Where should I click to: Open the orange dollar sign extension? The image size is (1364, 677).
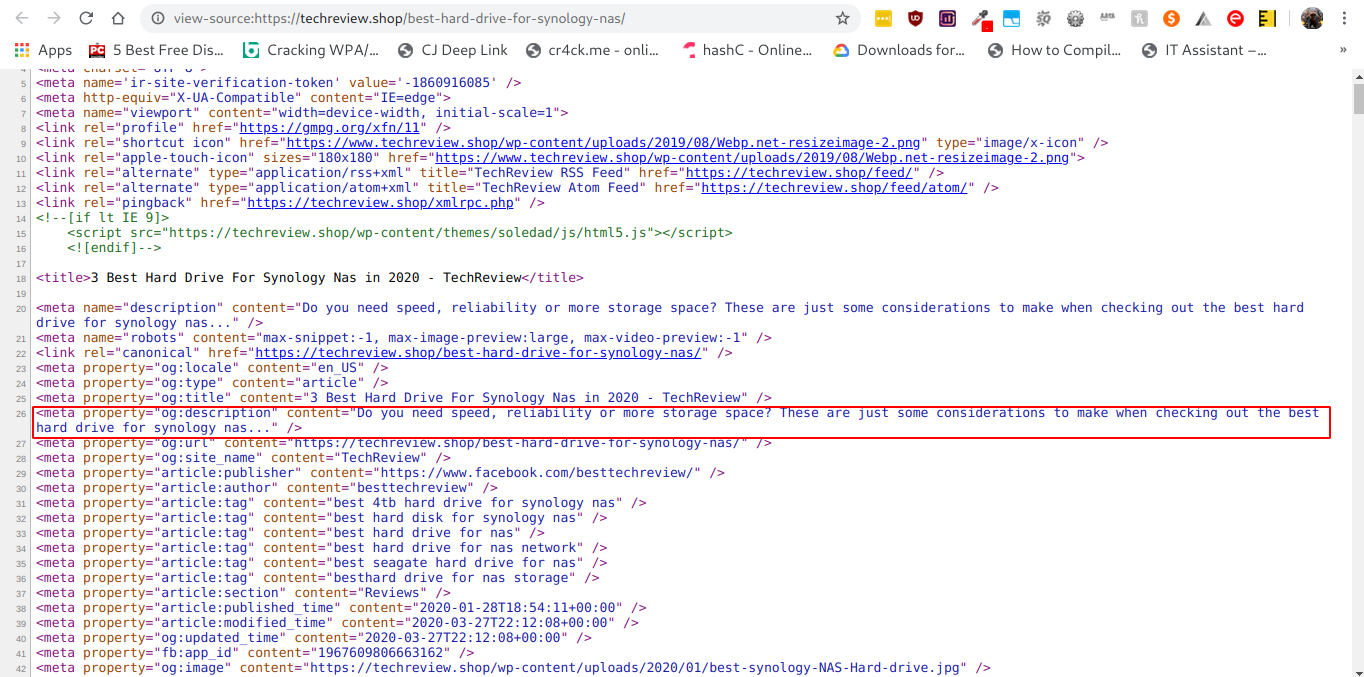tap(1171, 18)
